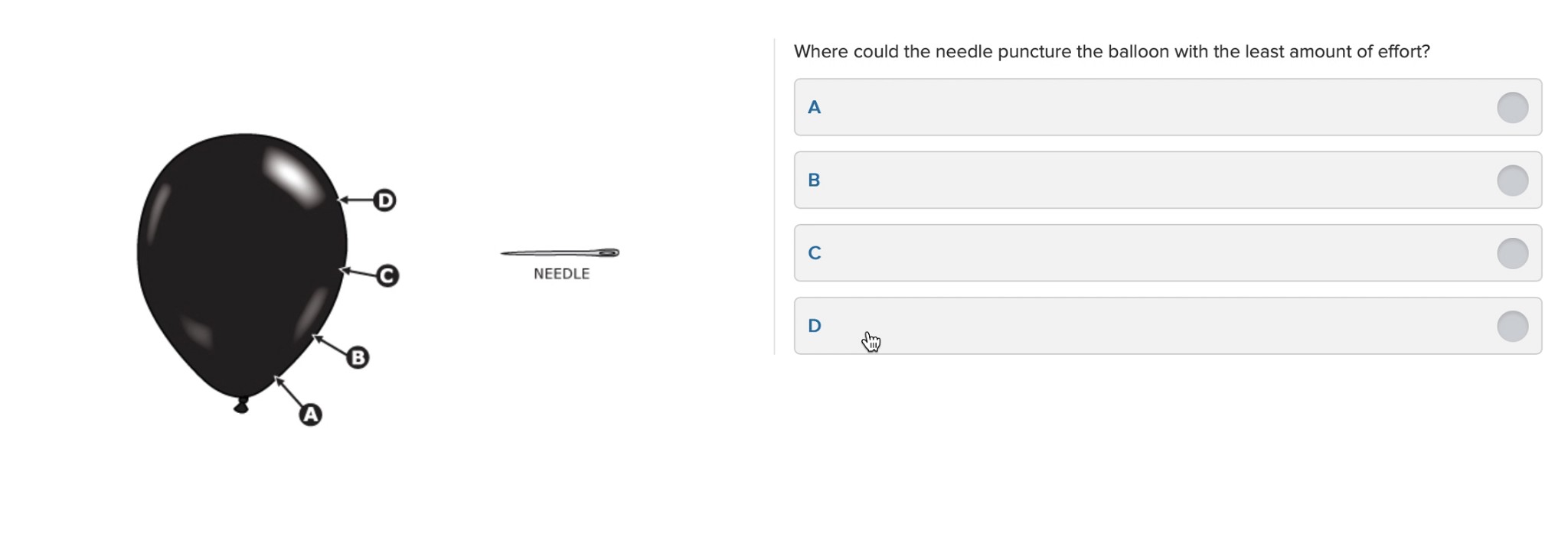Screen dimensions: 1568x537
Task: Click the arrow tip pointing from marker D
Action: point(341,200)
